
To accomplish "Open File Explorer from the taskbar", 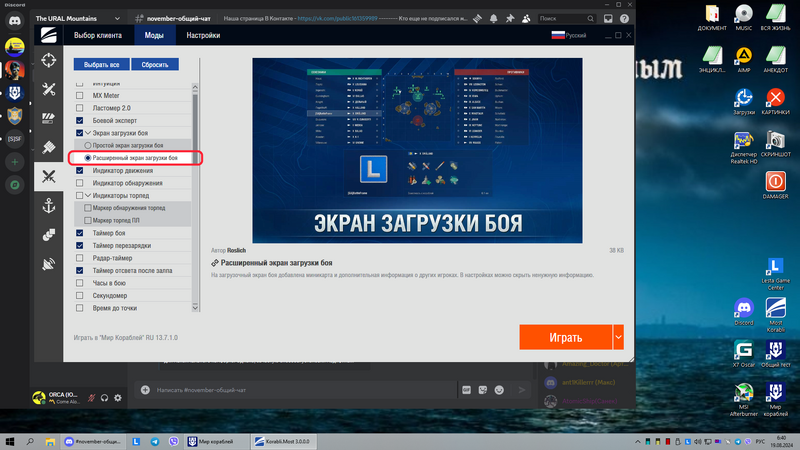I will pos(49,441).
